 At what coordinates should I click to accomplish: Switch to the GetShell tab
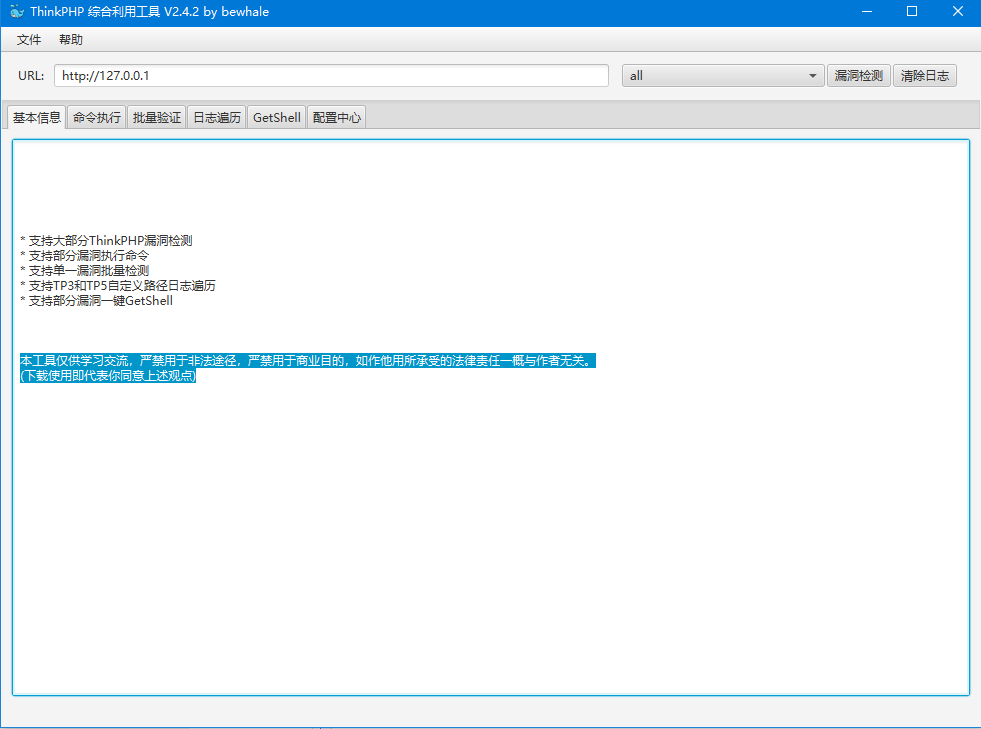click(277, 118)
